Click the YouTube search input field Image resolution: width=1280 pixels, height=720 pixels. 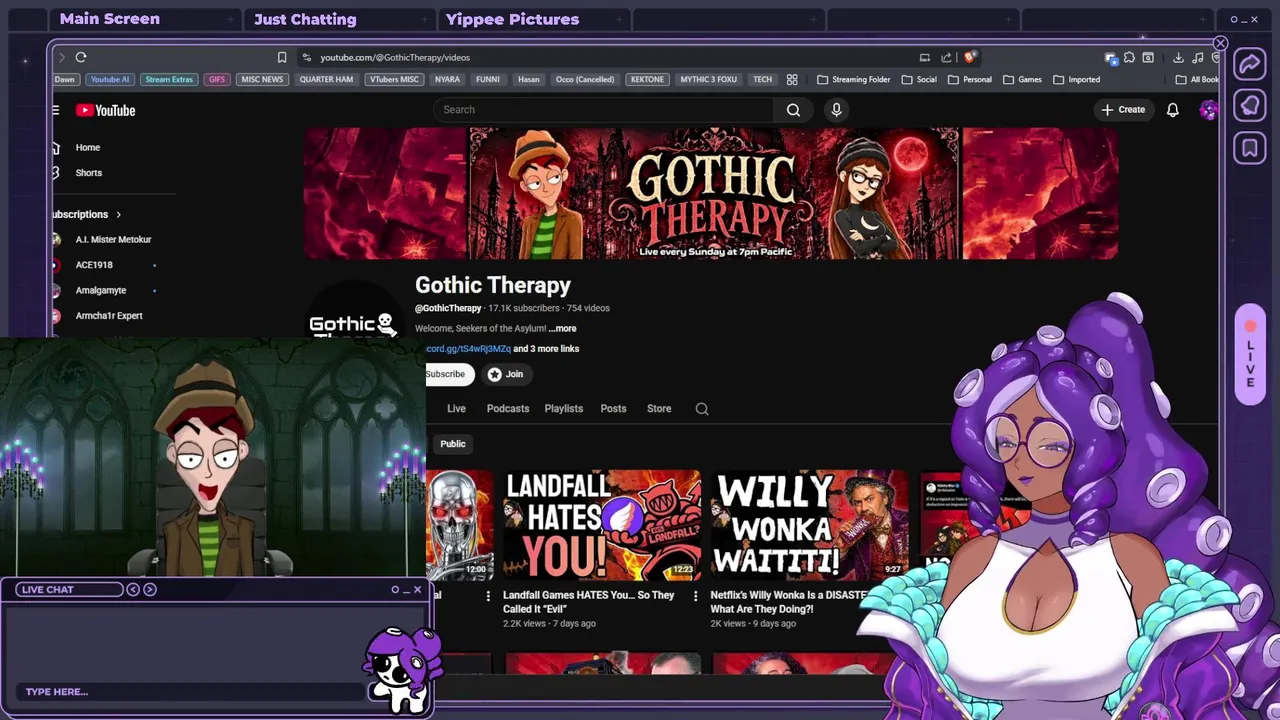[604, 110]
